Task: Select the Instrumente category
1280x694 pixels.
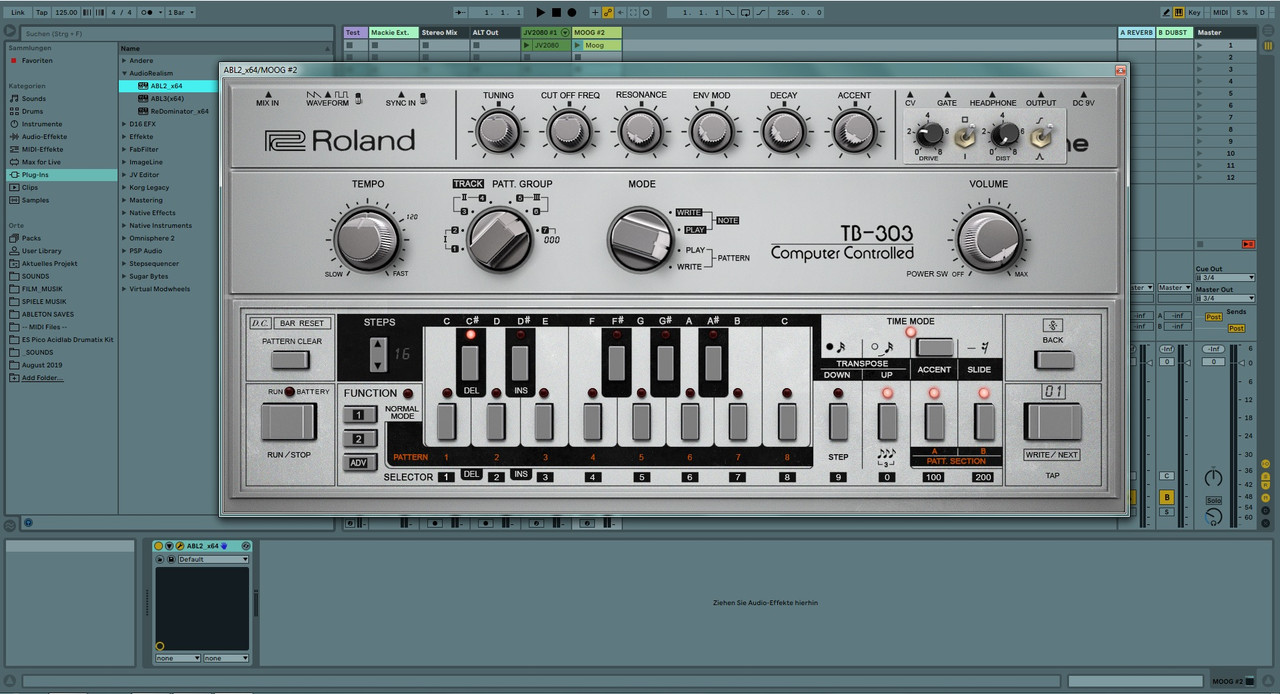Action: pyautogui.click(x=42, y=124)
